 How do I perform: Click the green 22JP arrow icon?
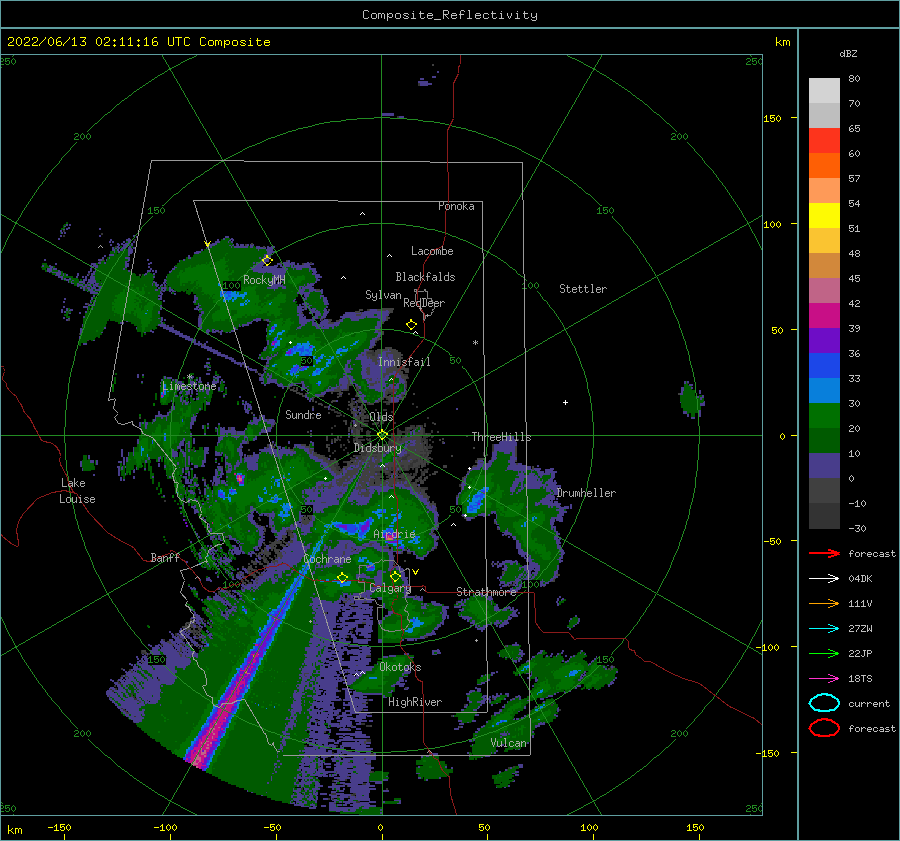[824, 653]
